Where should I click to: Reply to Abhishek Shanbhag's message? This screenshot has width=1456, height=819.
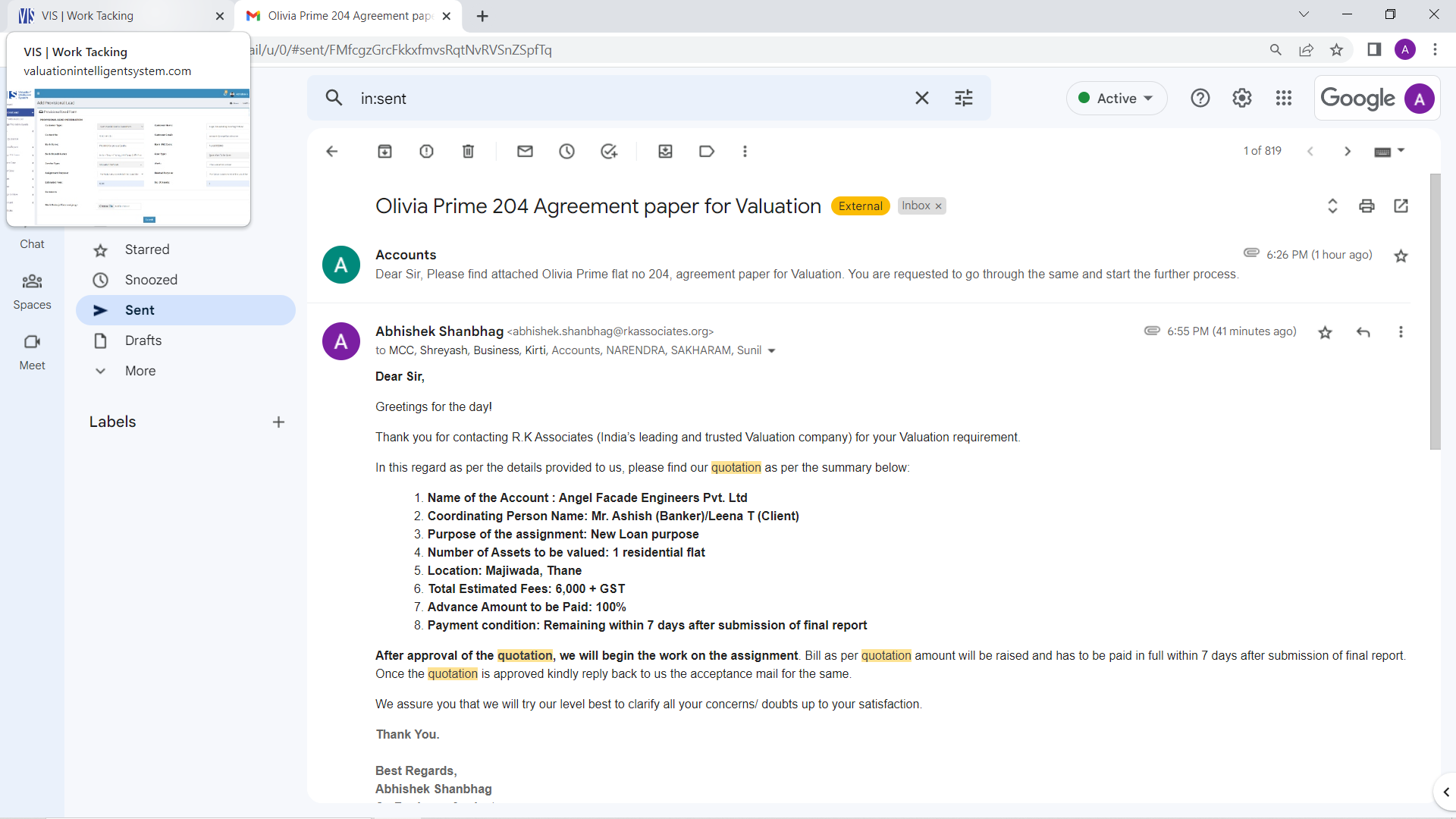(1363, 332)
